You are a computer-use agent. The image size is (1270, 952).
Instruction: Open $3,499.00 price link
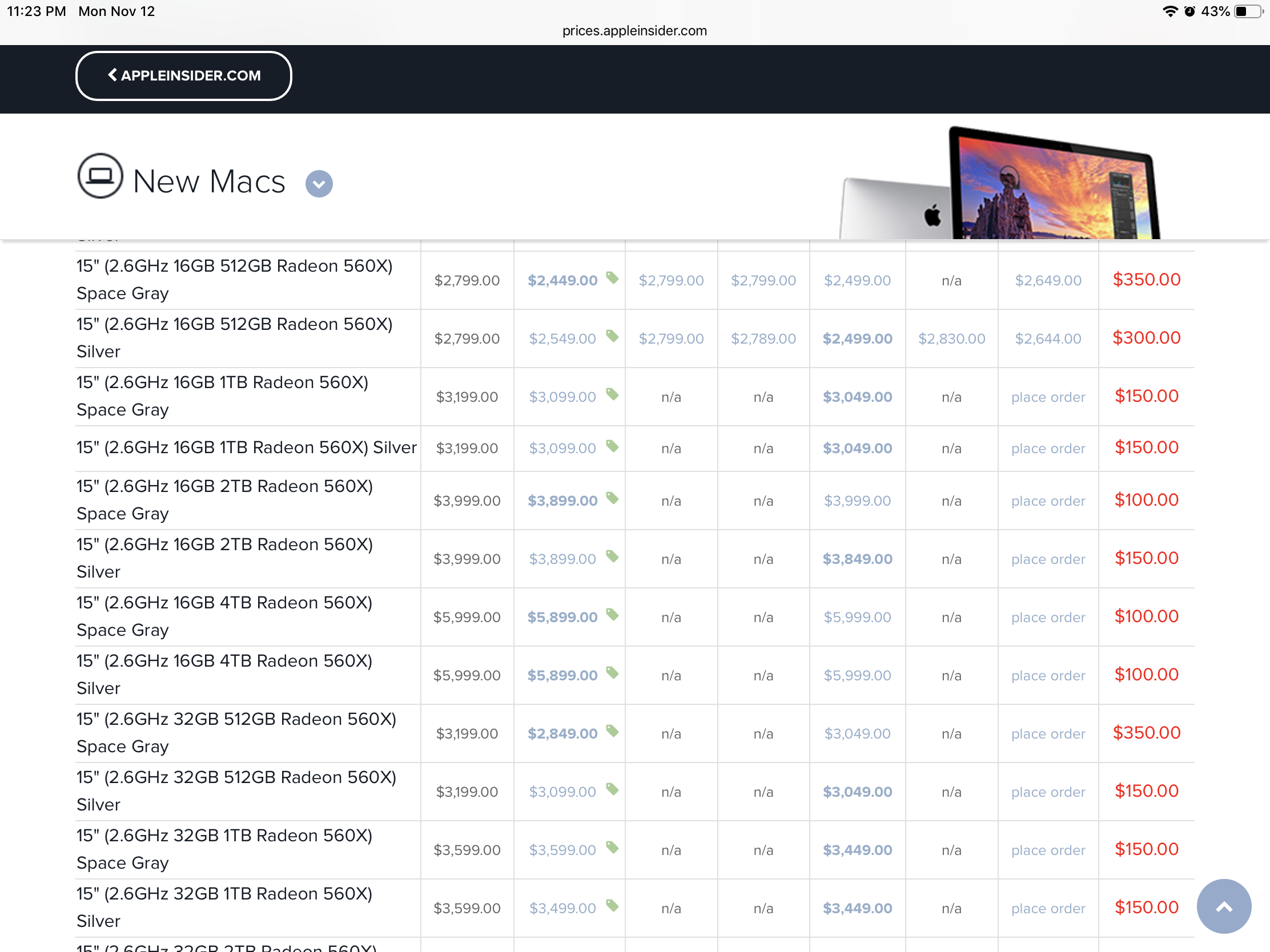pos(562,909)
